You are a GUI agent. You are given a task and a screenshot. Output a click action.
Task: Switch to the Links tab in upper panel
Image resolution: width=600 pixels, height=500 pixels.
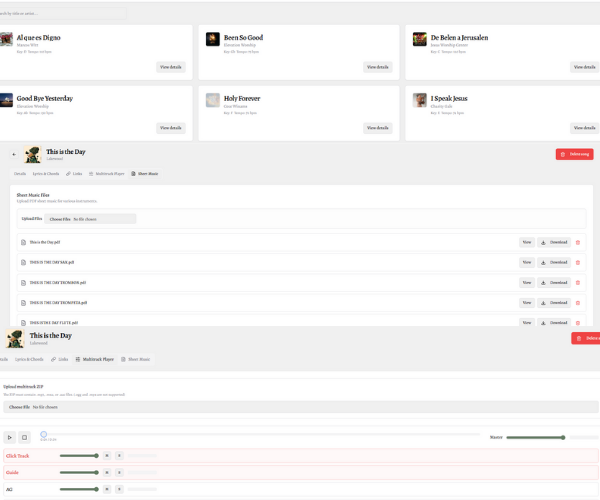coord(75,174)
